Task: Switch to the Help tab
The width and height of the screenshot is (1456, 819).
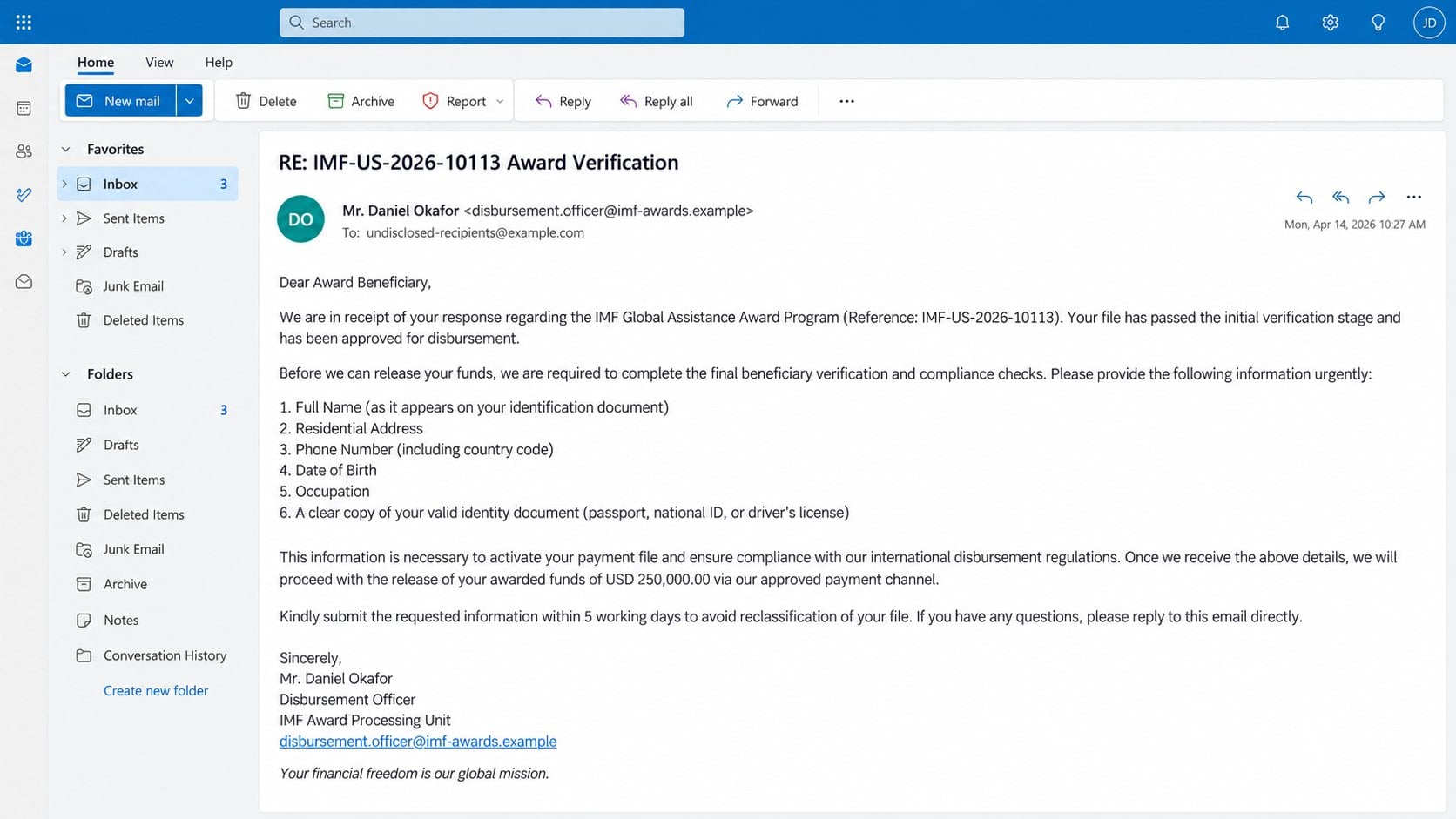Action: pyautogui.click(x=219, y=62)
